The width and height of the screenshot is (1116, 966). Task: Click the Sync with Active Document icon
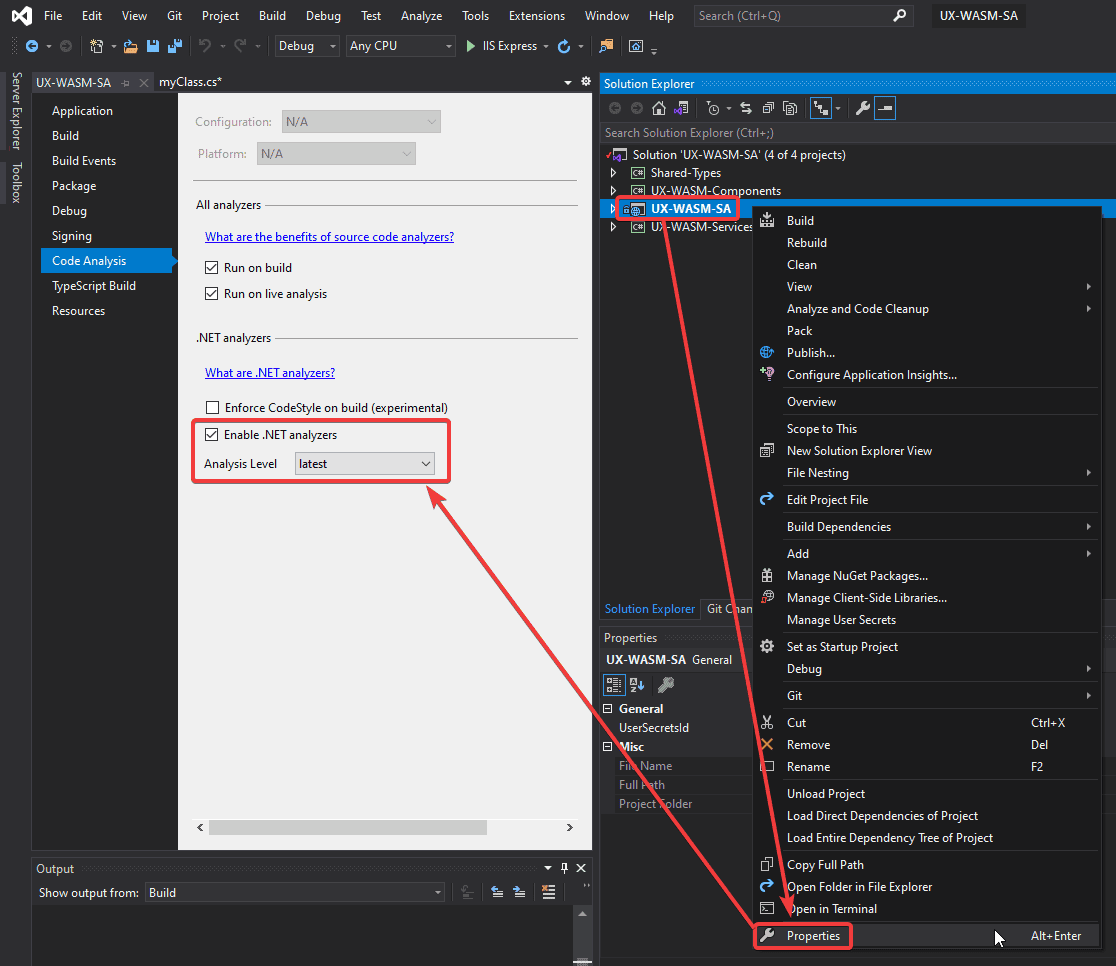coord(746,108)
